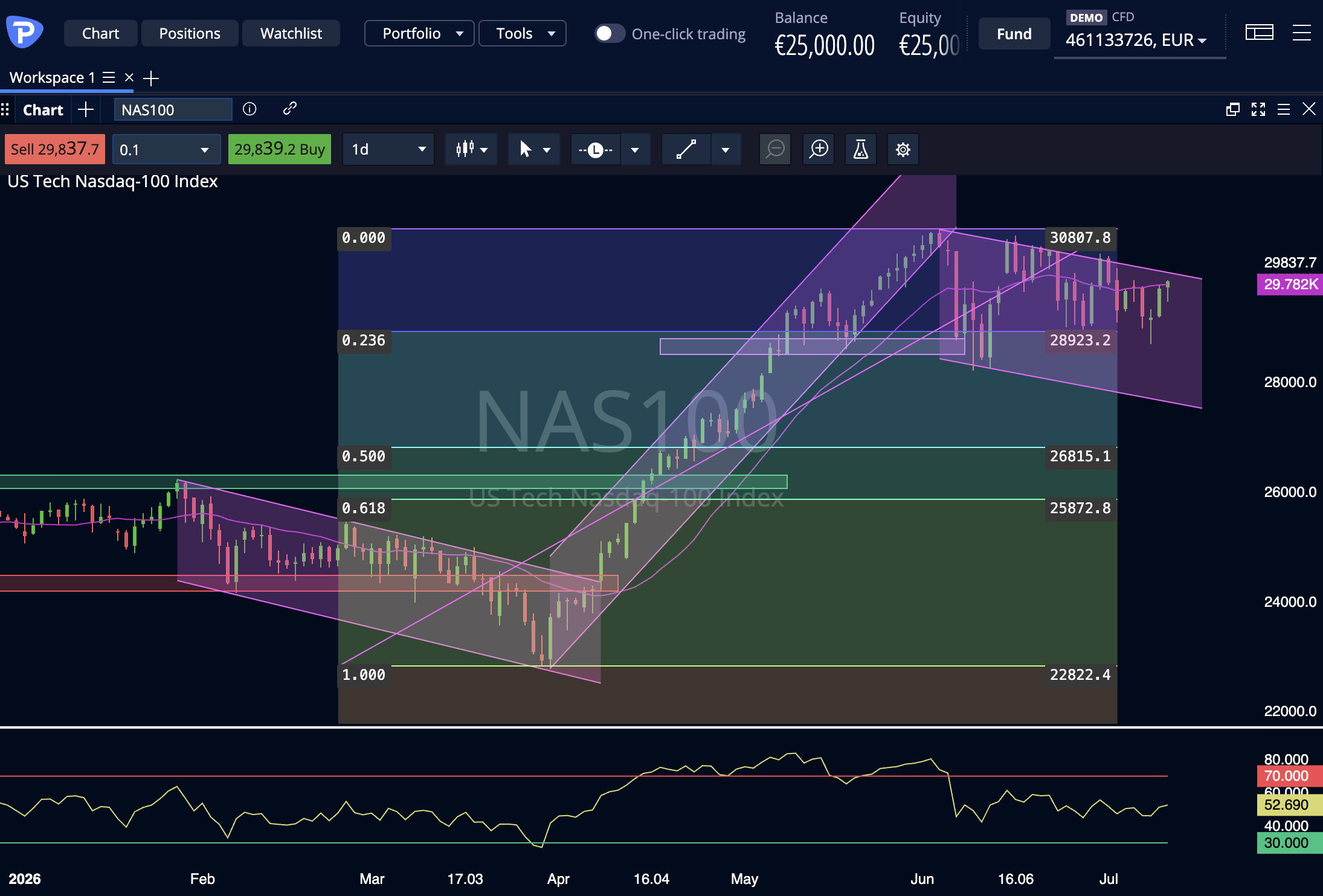Image resolution: width=1323 pixels, height=896 pixels.
Task: Zoom out the chart
Action: pyautogui.click(x=775, y=149)
